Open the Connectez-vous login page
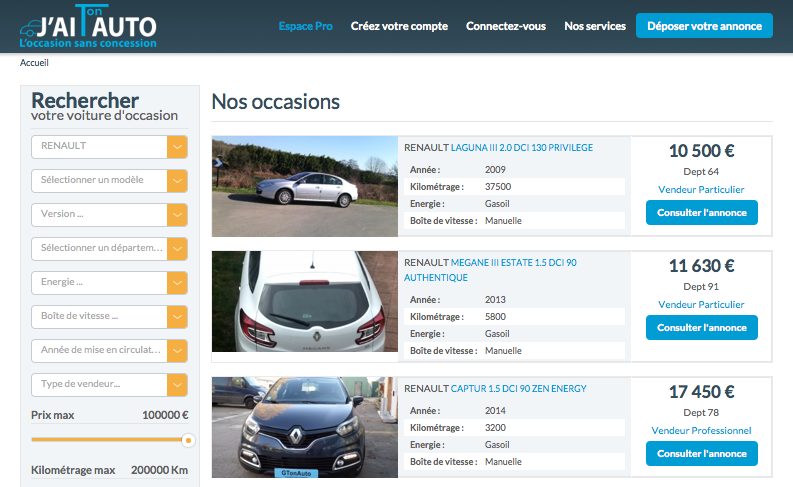This screenshot has height=487, width=793. pyautogui.click(x=506, y=26)
